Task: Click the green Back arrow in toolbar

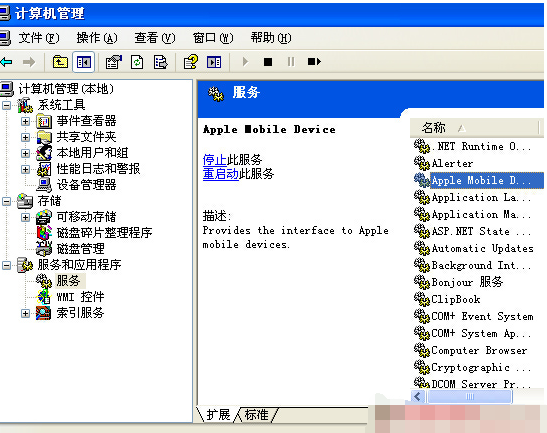Action: 6,62
